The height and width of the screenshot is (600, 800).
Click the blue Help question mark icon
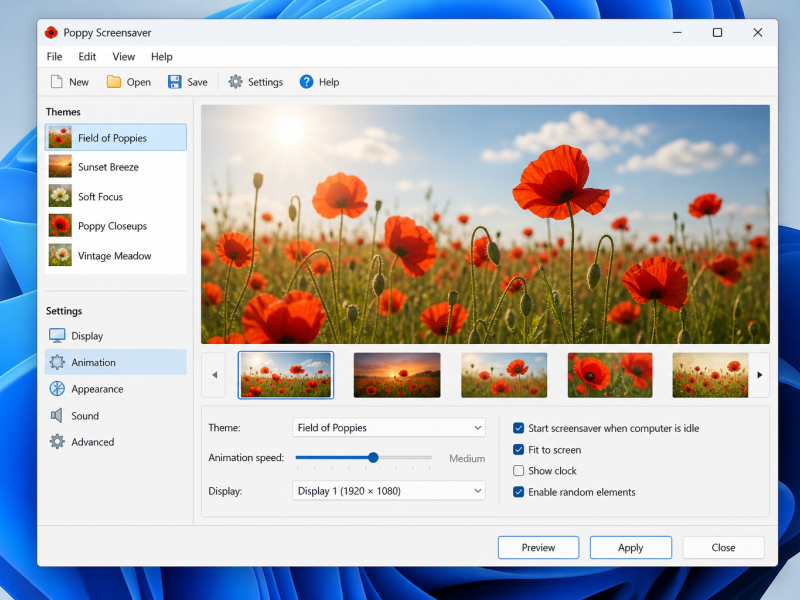tap(306, 82)
